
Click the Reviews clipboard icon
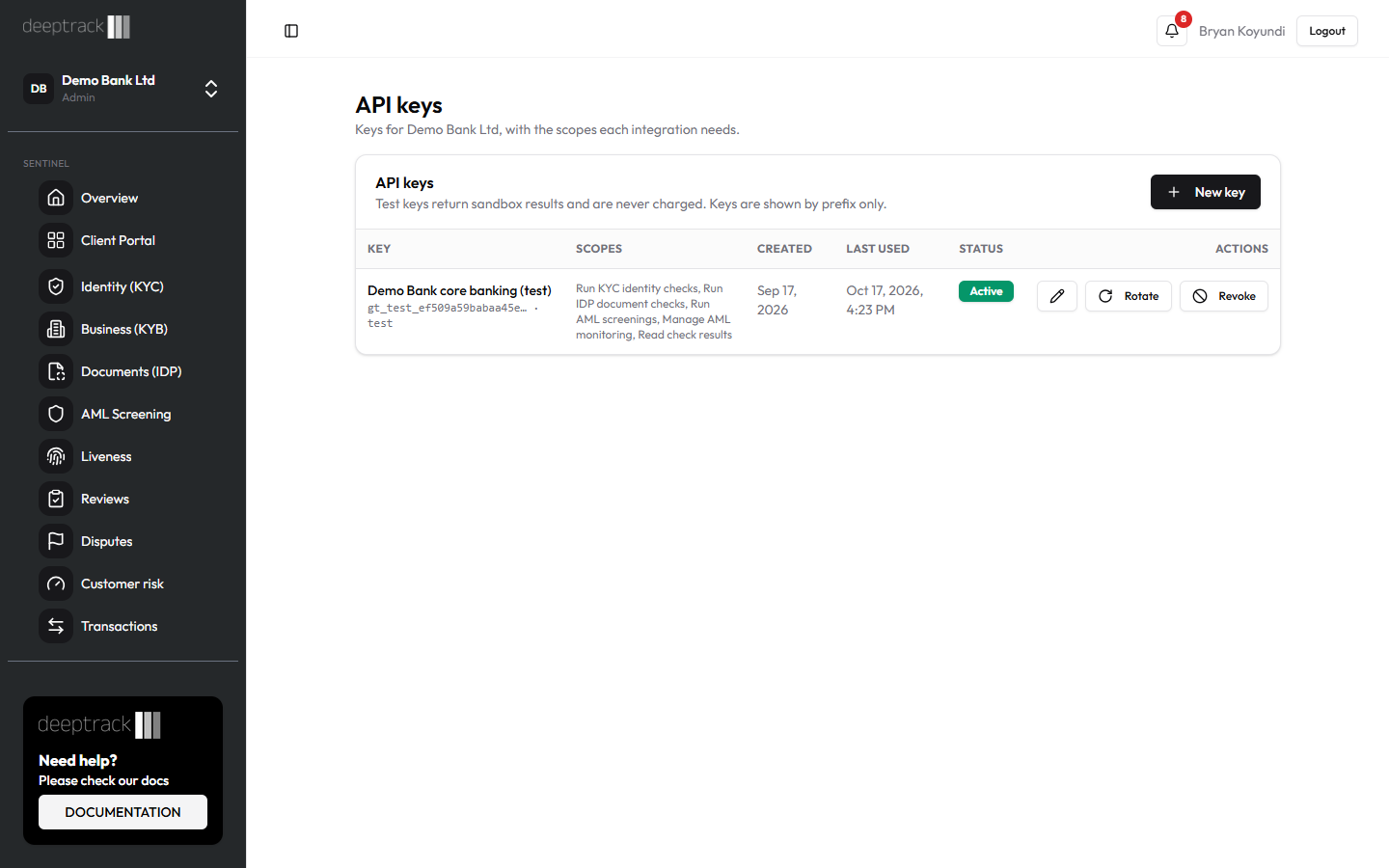click(x=56, y=499)
